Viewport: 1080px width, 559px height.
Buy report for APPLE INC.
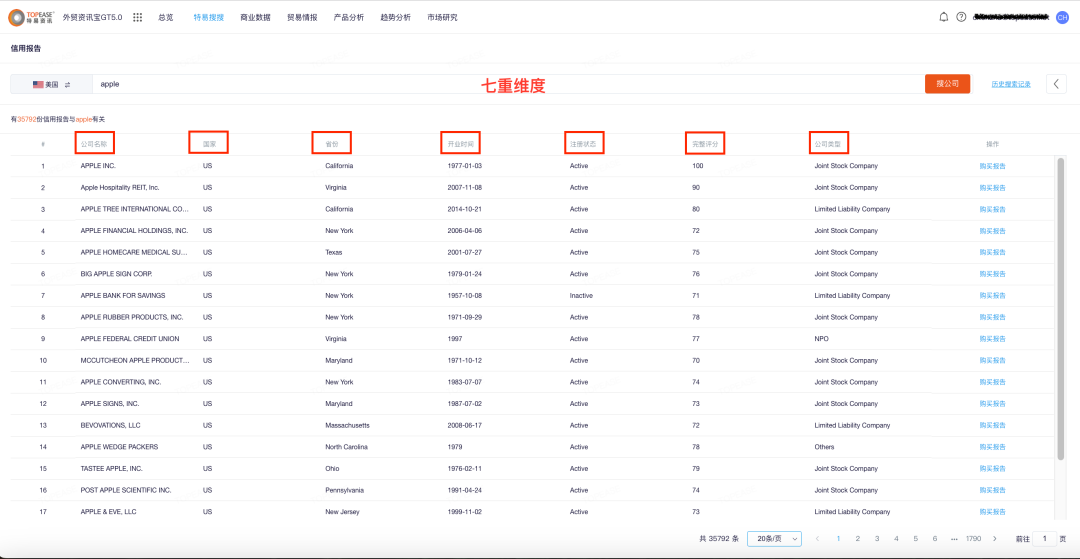(993, 166)
